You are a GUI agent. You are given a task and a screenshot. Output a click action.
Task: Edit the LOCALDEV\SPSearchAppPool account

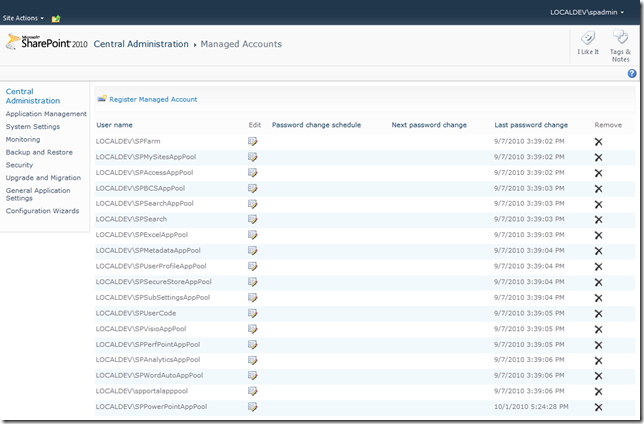[253, 204]
